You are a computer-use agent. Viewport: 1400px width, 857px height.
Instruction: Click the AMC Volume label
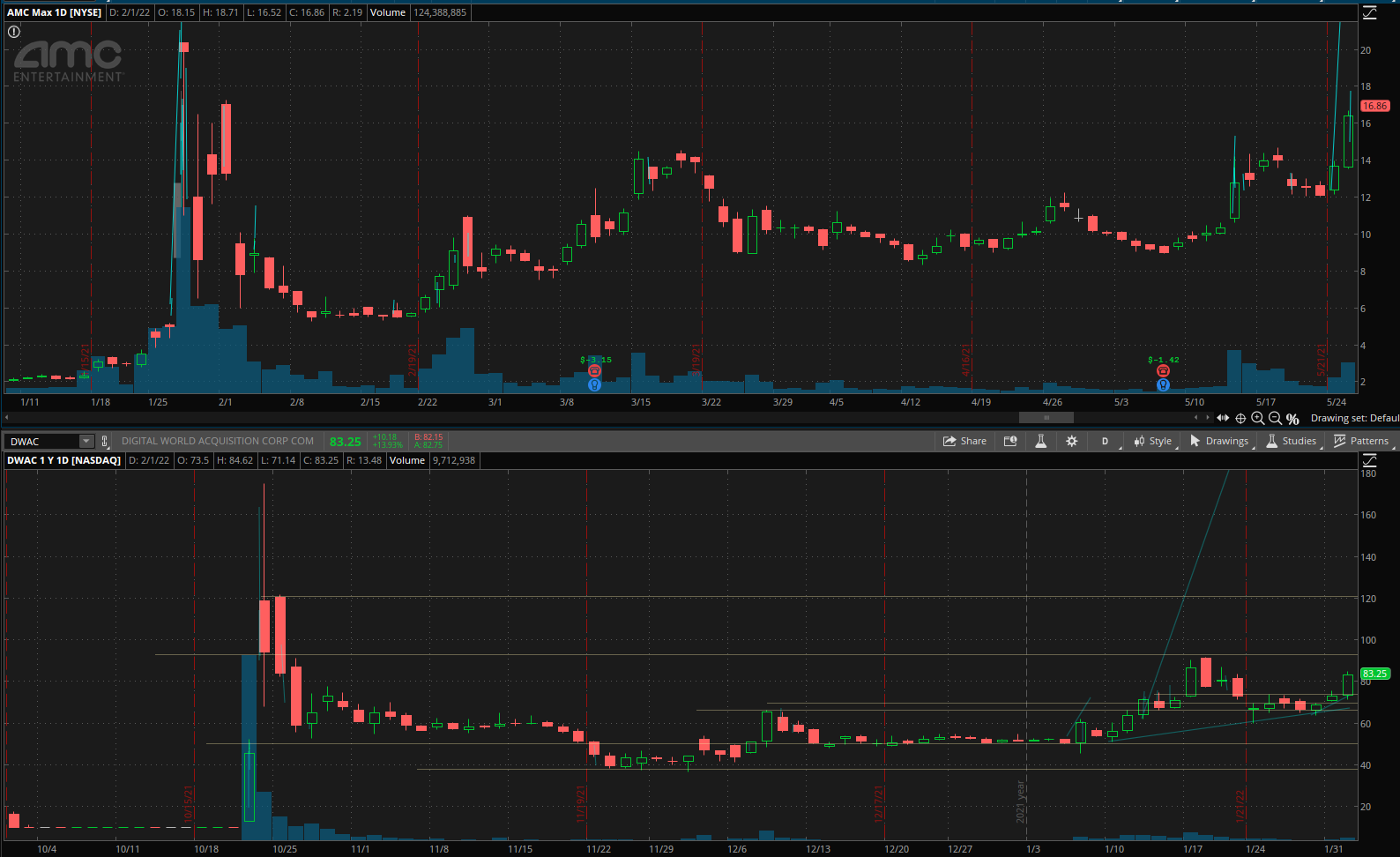point(388,12)
